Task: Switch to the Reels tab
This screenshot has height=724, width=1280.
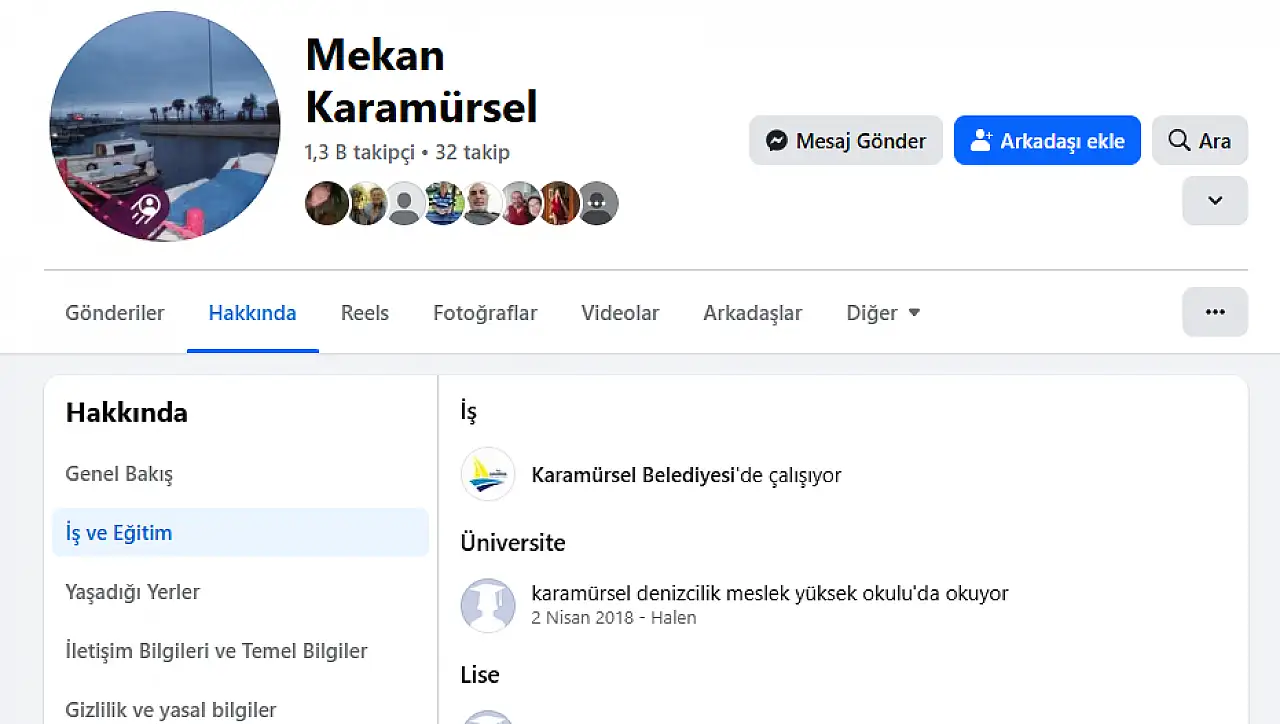Action: coord(365,313)
